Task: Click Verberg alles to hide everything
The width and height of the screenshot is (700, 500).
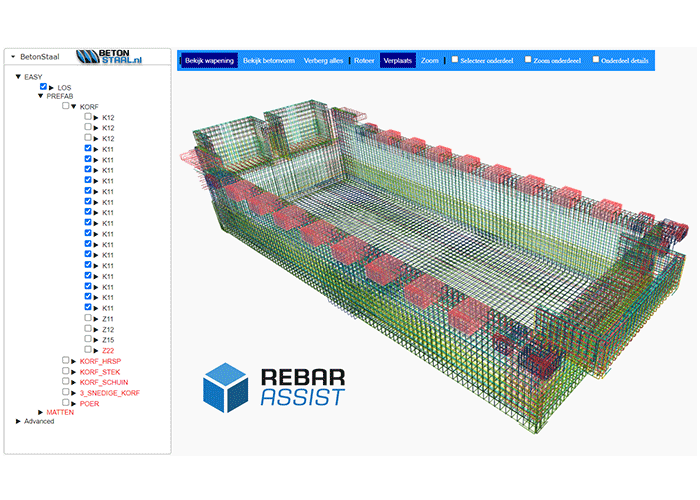Action: (323, 60)
